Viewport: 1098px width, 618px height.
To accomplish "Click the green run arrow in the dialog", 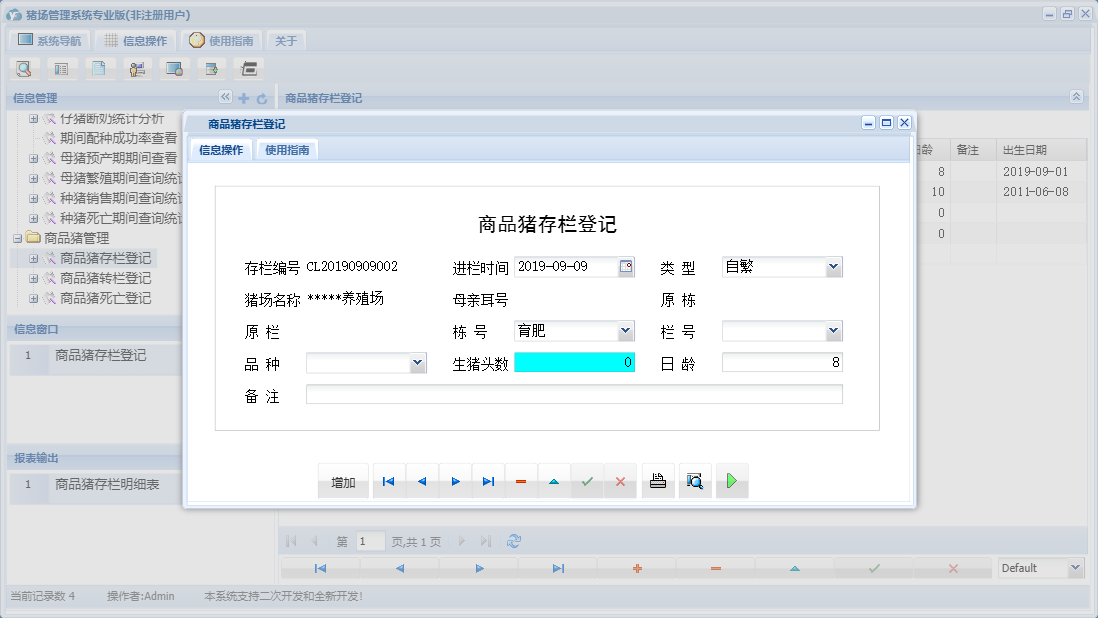I will pos(732,481).
